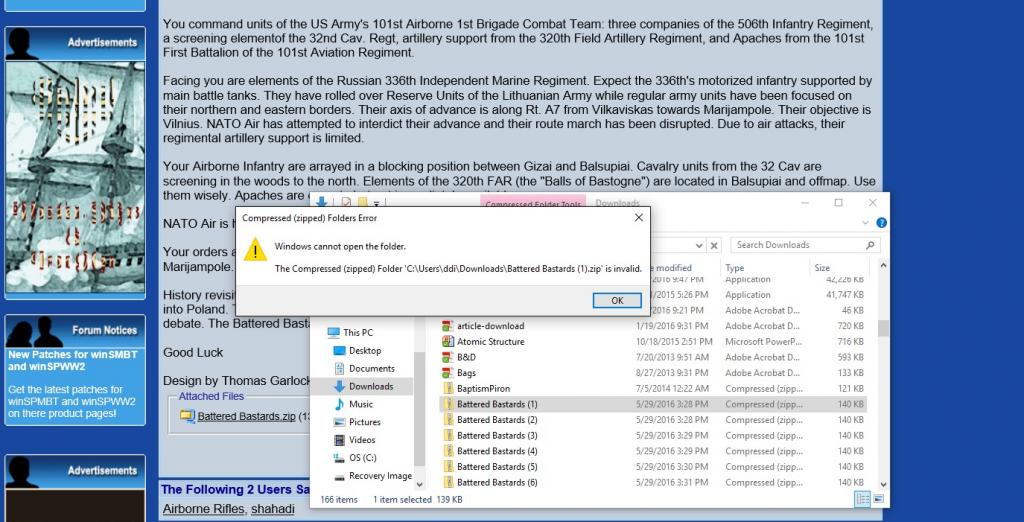Switch to Details view layout icon
Viewport: 1024px width, 522px height.
point(862,499)
